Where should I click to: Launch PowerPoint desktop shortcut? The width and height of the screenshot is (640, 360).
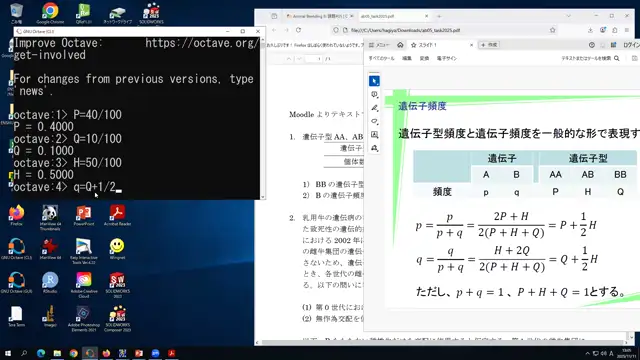[x=84, y=216]
